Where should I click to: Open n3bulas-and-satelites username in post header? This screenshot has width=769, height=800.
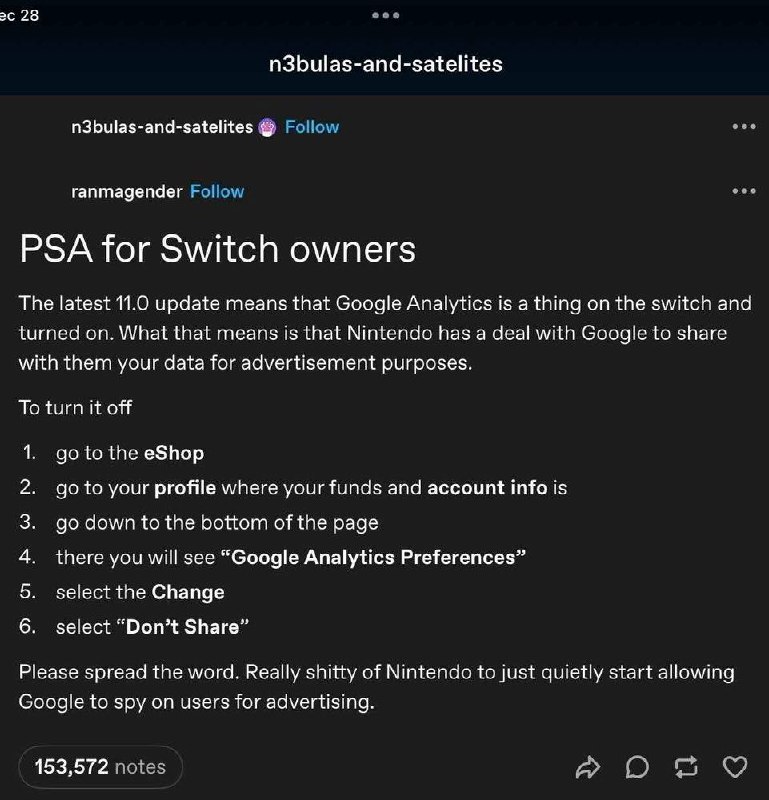click(x=162, y=127)
